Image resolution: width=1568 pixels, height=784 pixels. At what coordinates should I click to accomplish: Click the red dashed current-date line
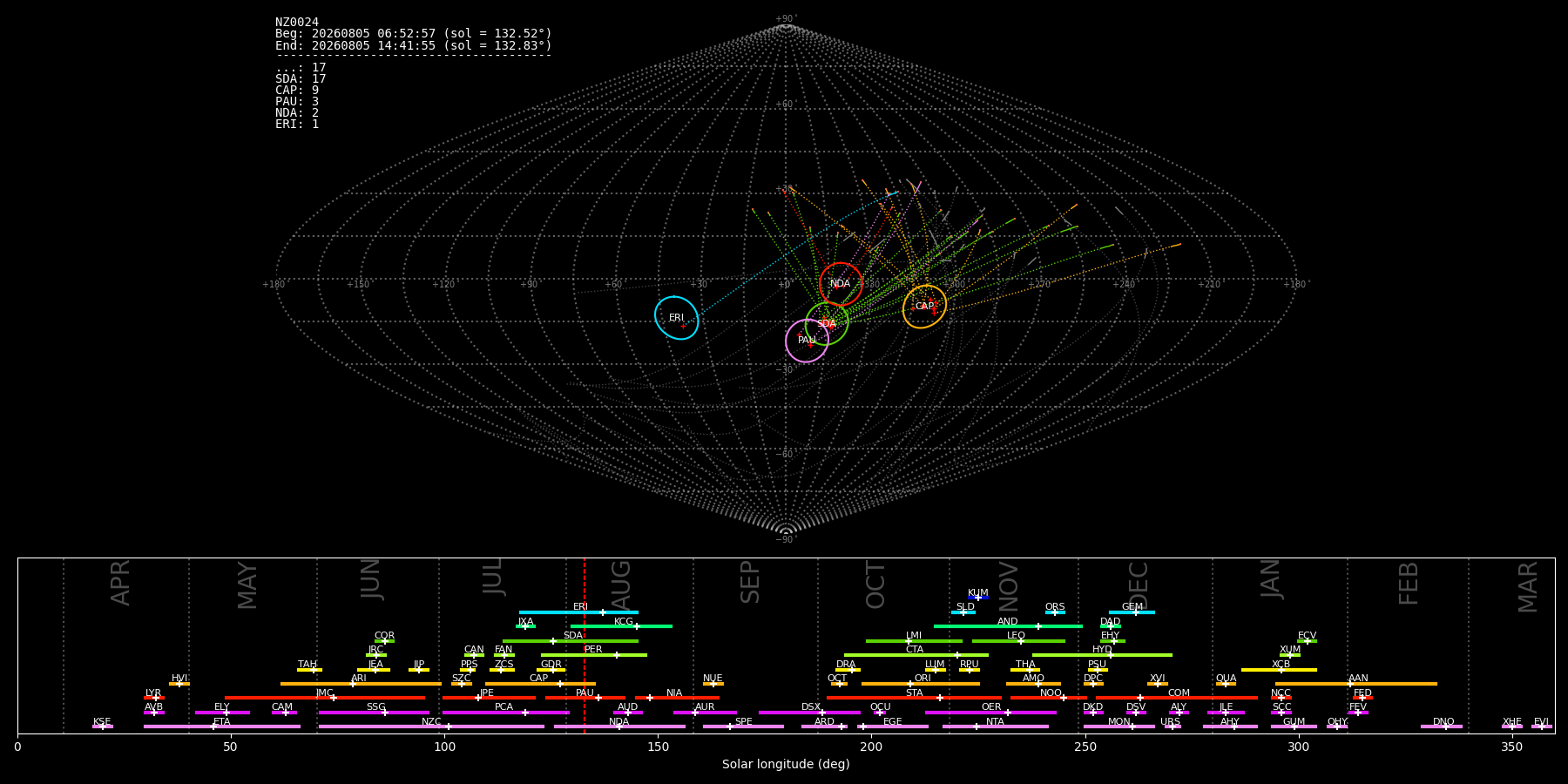tap(585, 645)
